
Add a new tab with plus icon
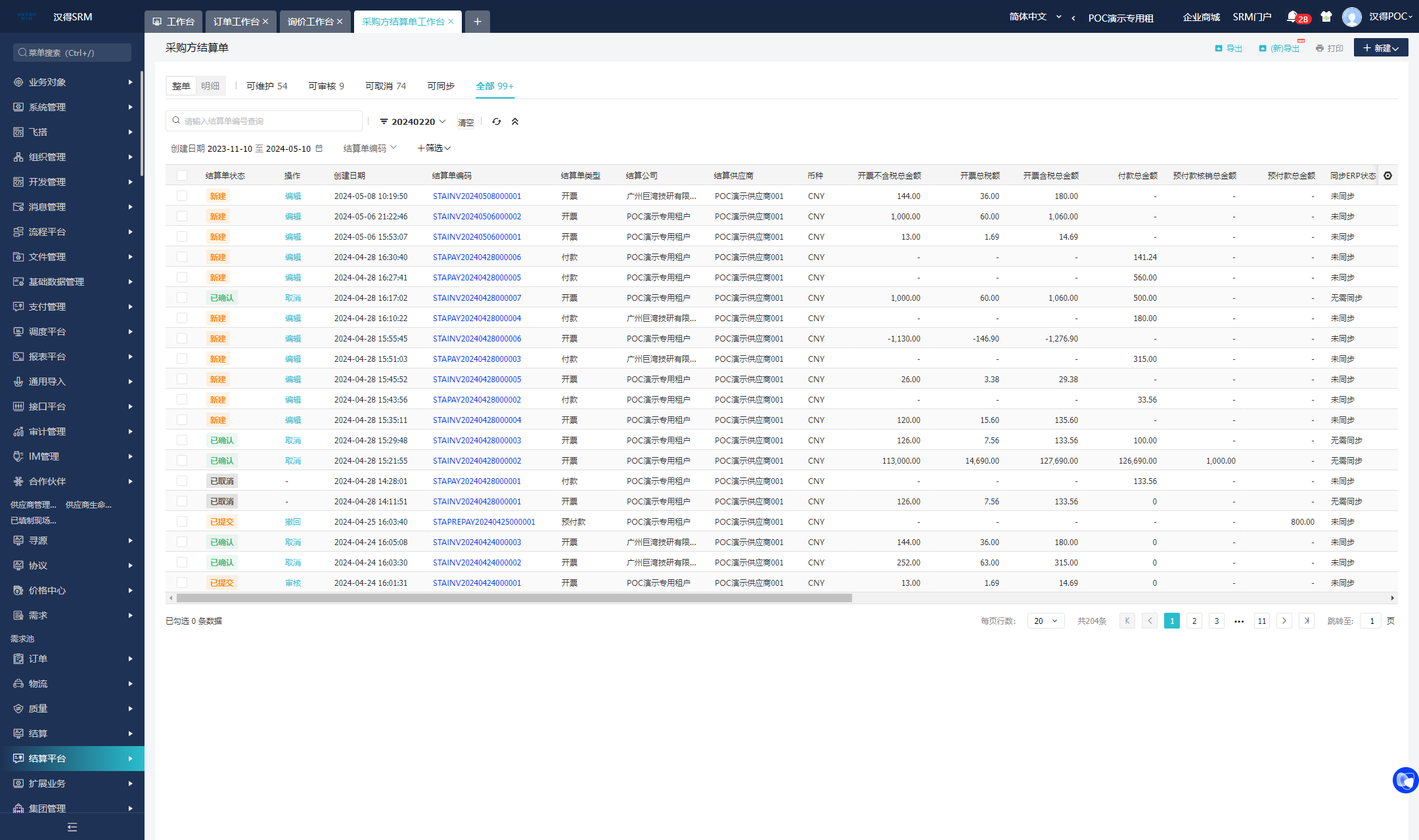[x=478, y=22]
